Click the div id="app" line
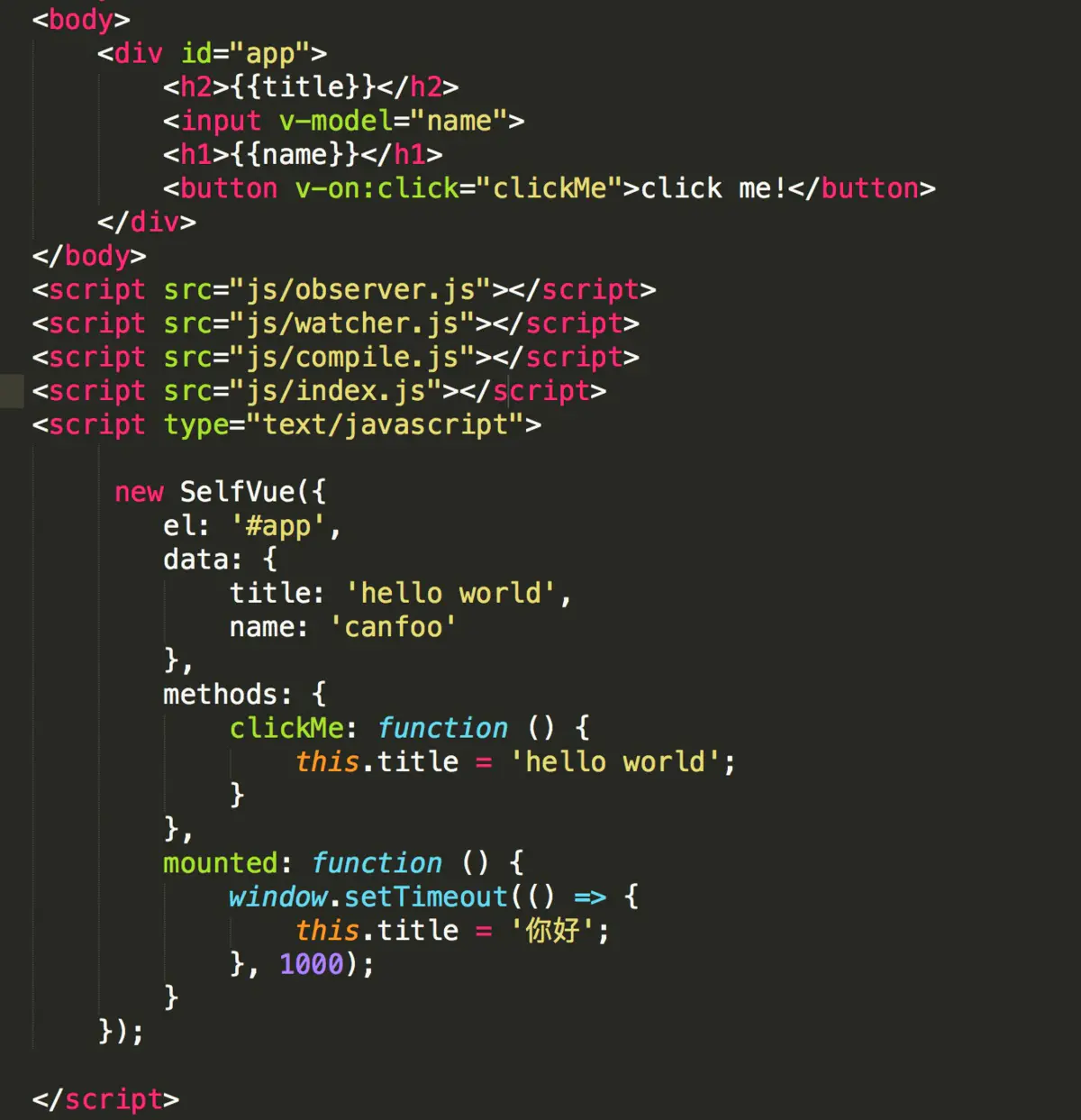The height and width of the screenshot is (1120, 1081). click(212, 53)
